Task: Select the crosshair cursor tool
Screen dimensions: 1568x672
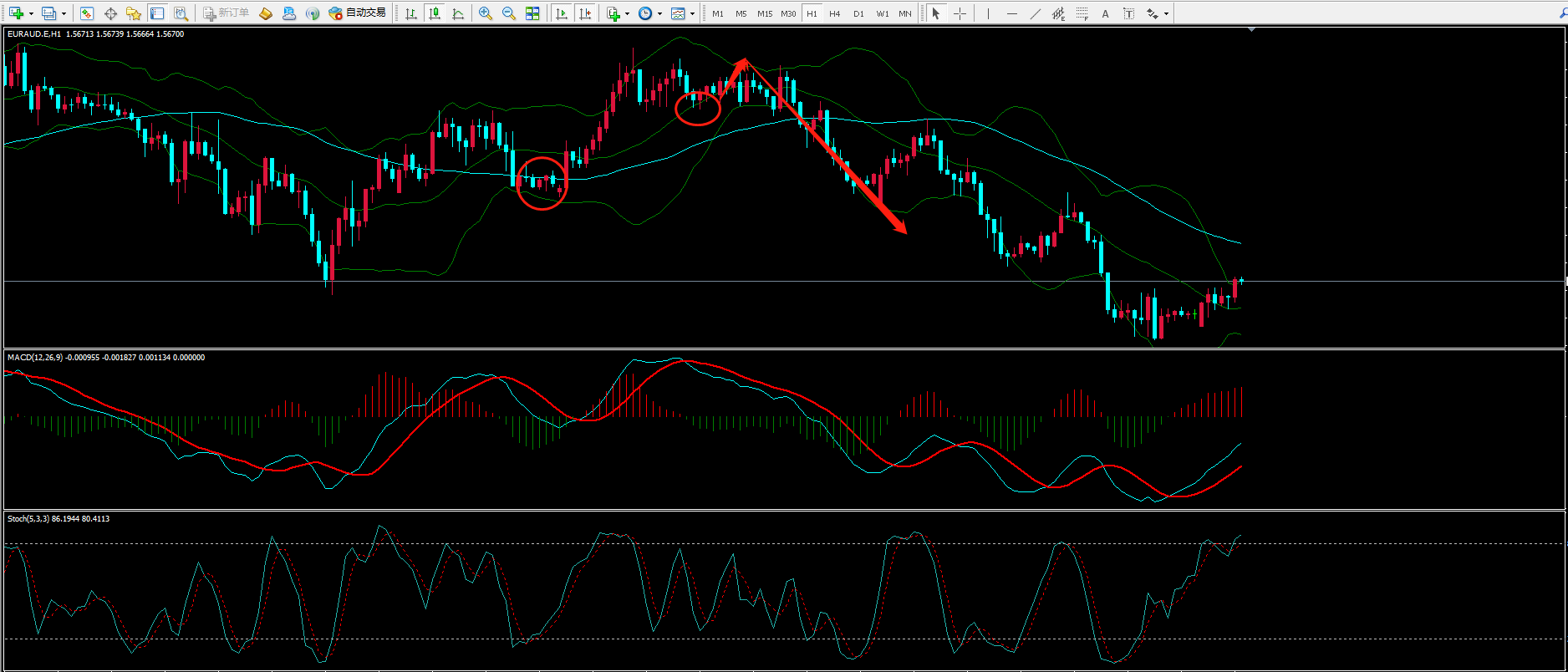Action: [x=960, y=13]
